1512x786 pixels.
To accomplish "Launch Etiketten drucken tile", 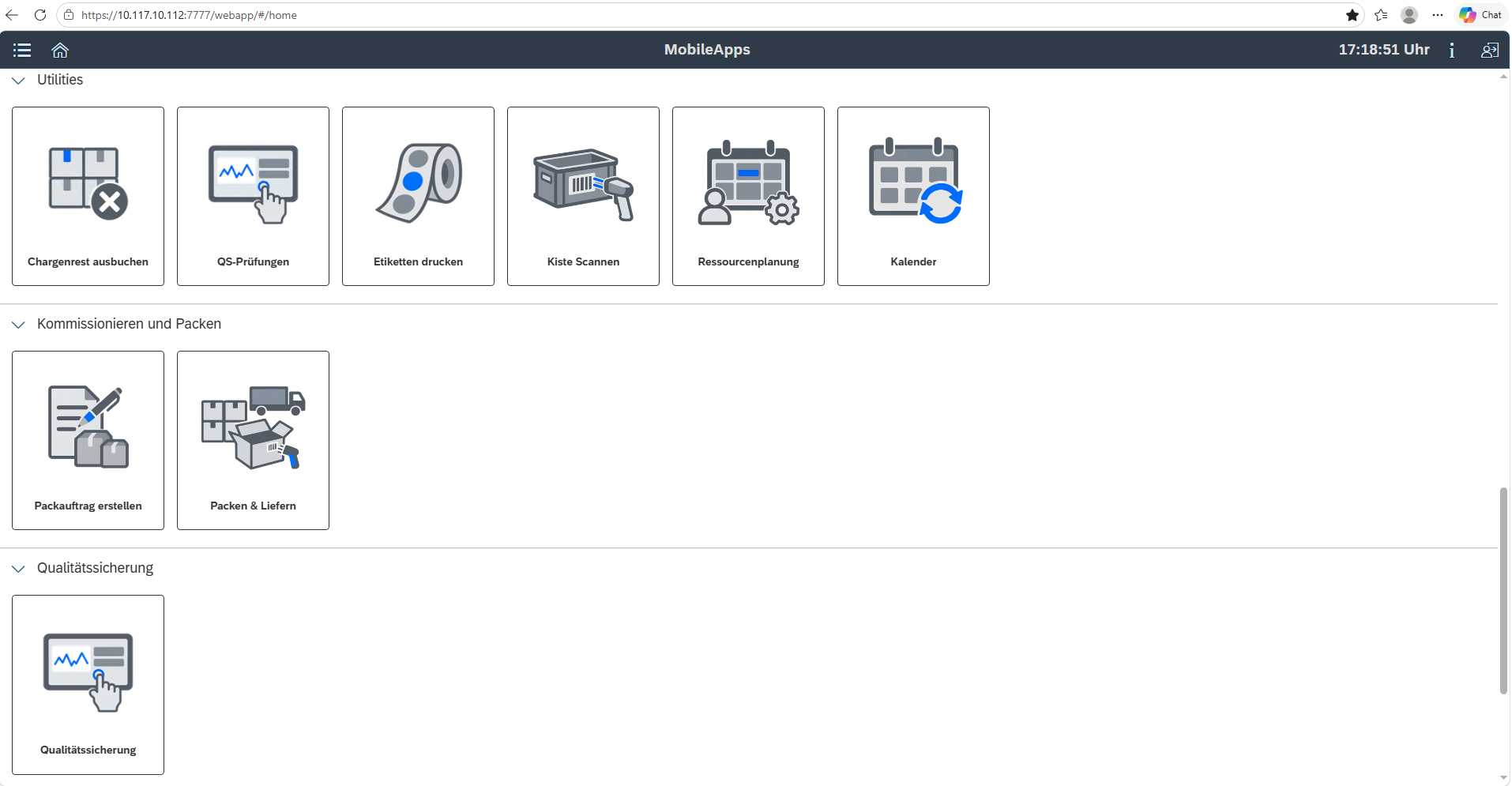I will [419, 196].
